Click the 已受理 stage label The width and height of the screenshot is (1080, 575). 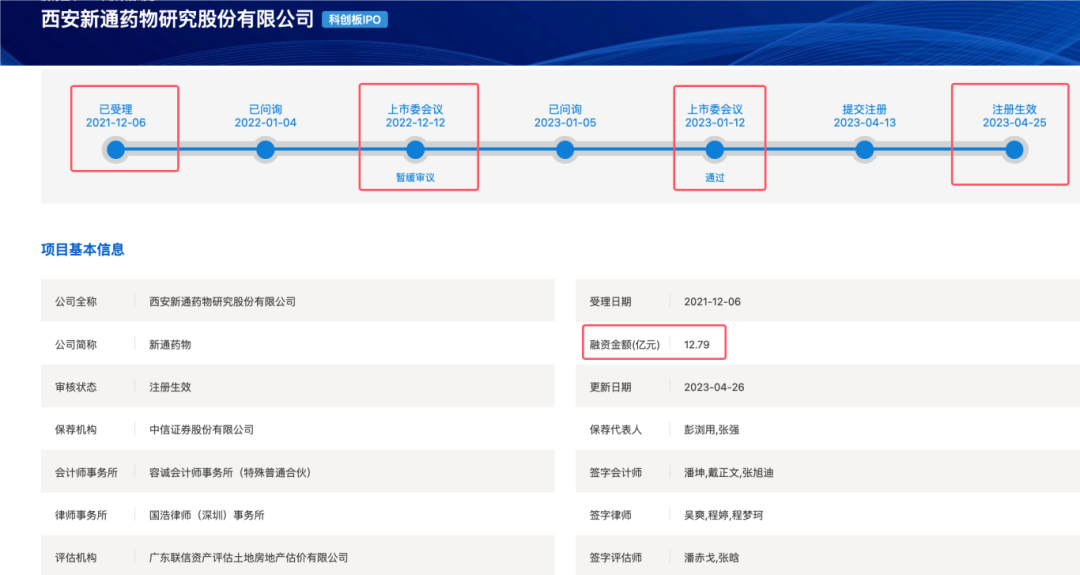tap(116, 109)
